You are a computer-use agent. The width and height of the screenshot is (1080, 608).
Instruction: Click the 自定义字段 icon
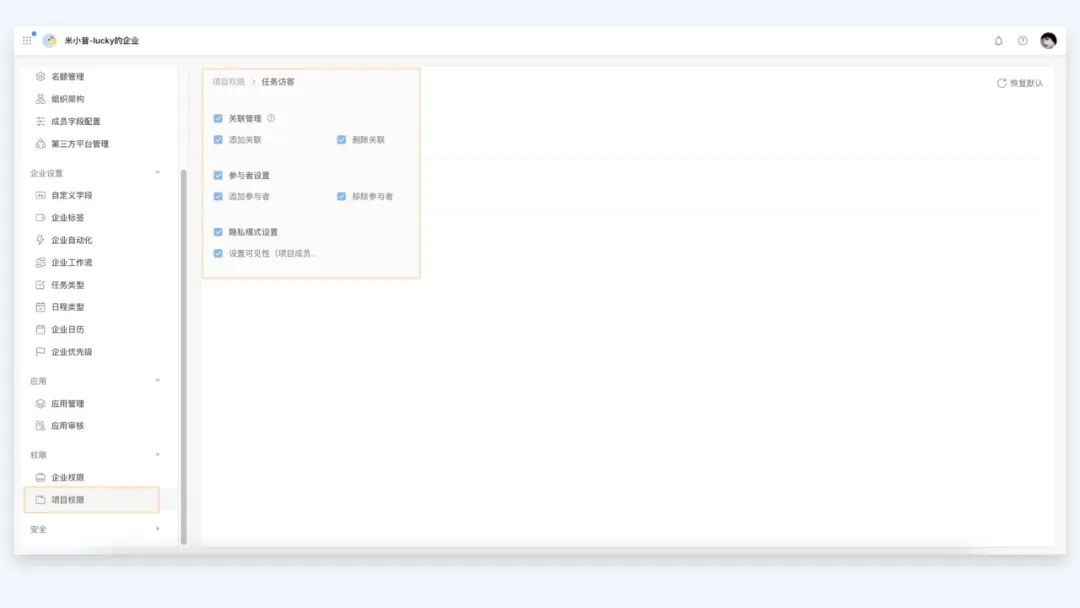coord(41,196)
